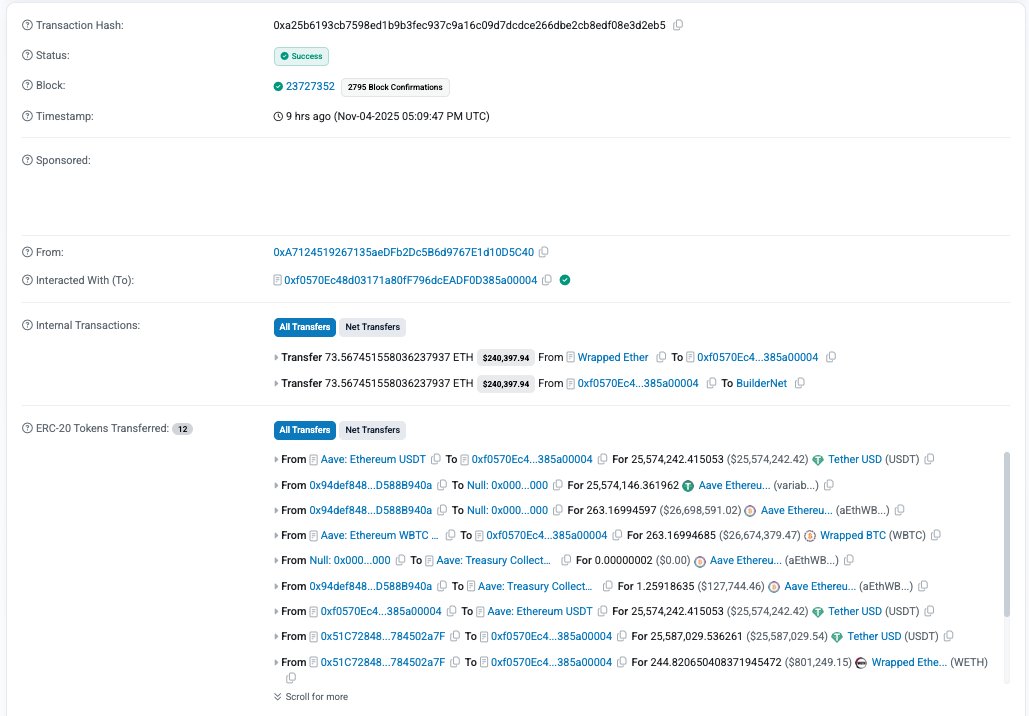Click the Wrapped Ether WETH token icon
Screen dimensions: 1029x716
861,663
